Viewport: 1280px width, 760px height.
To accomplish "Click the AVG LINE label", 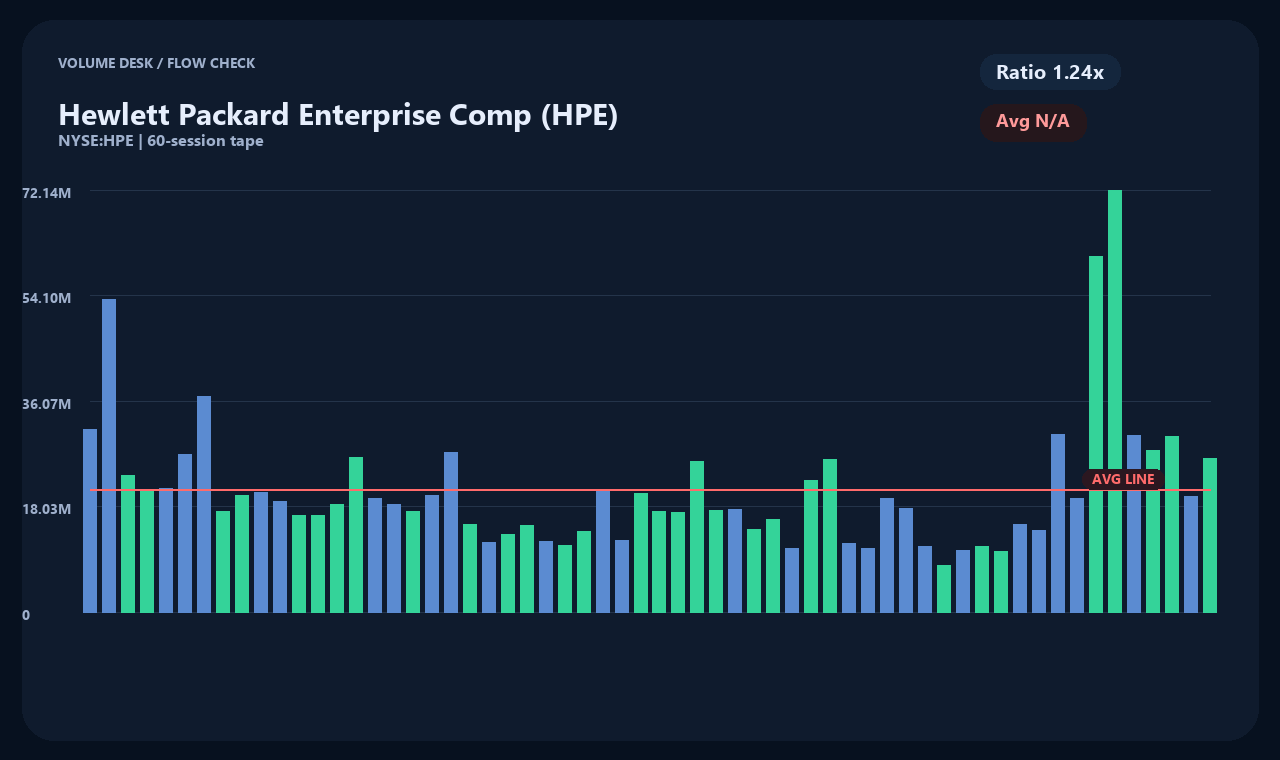I will point(1123,479).
